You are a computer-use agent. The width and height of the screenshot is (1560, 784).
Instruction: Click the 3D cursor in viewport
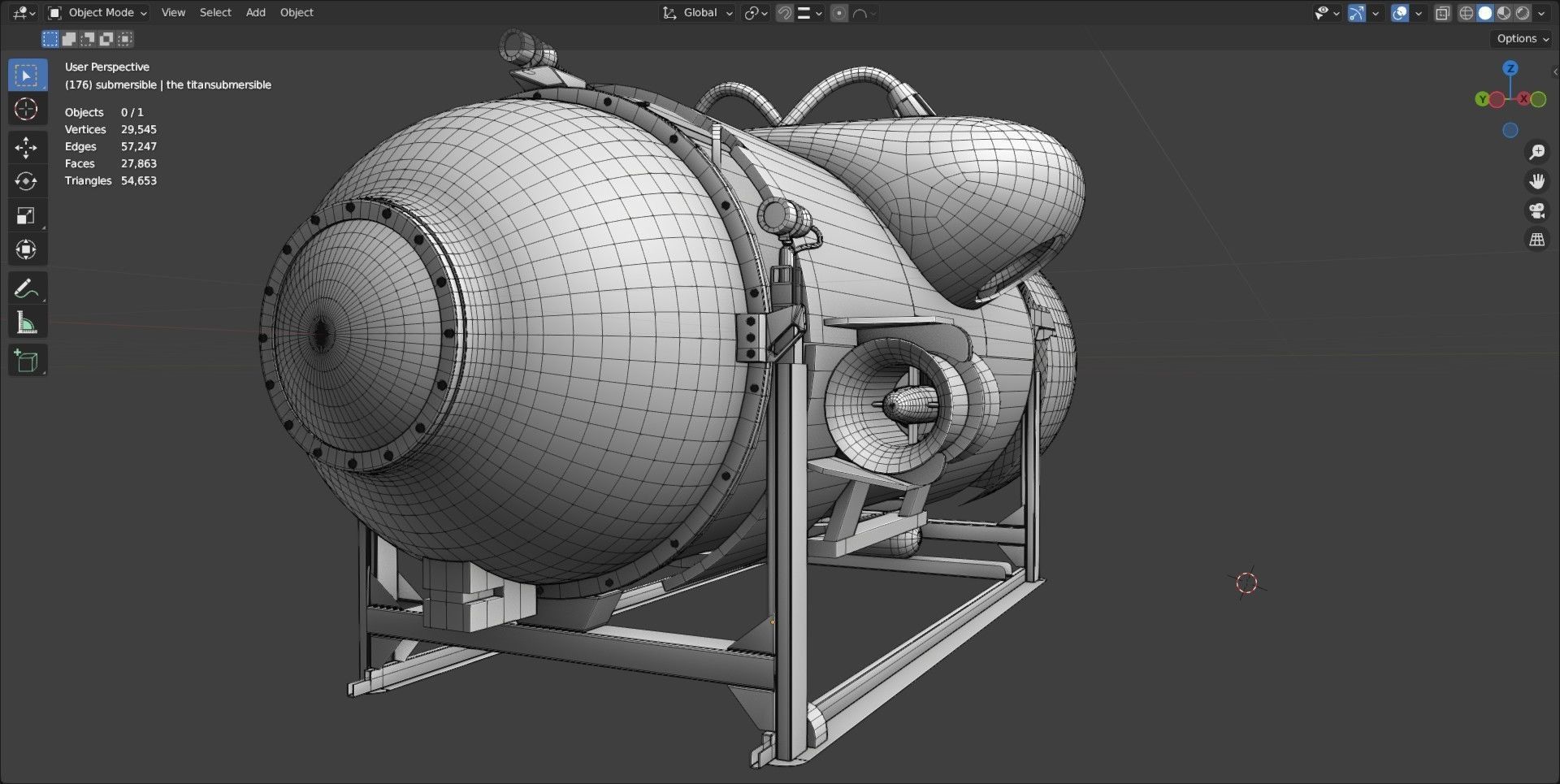1246,583
